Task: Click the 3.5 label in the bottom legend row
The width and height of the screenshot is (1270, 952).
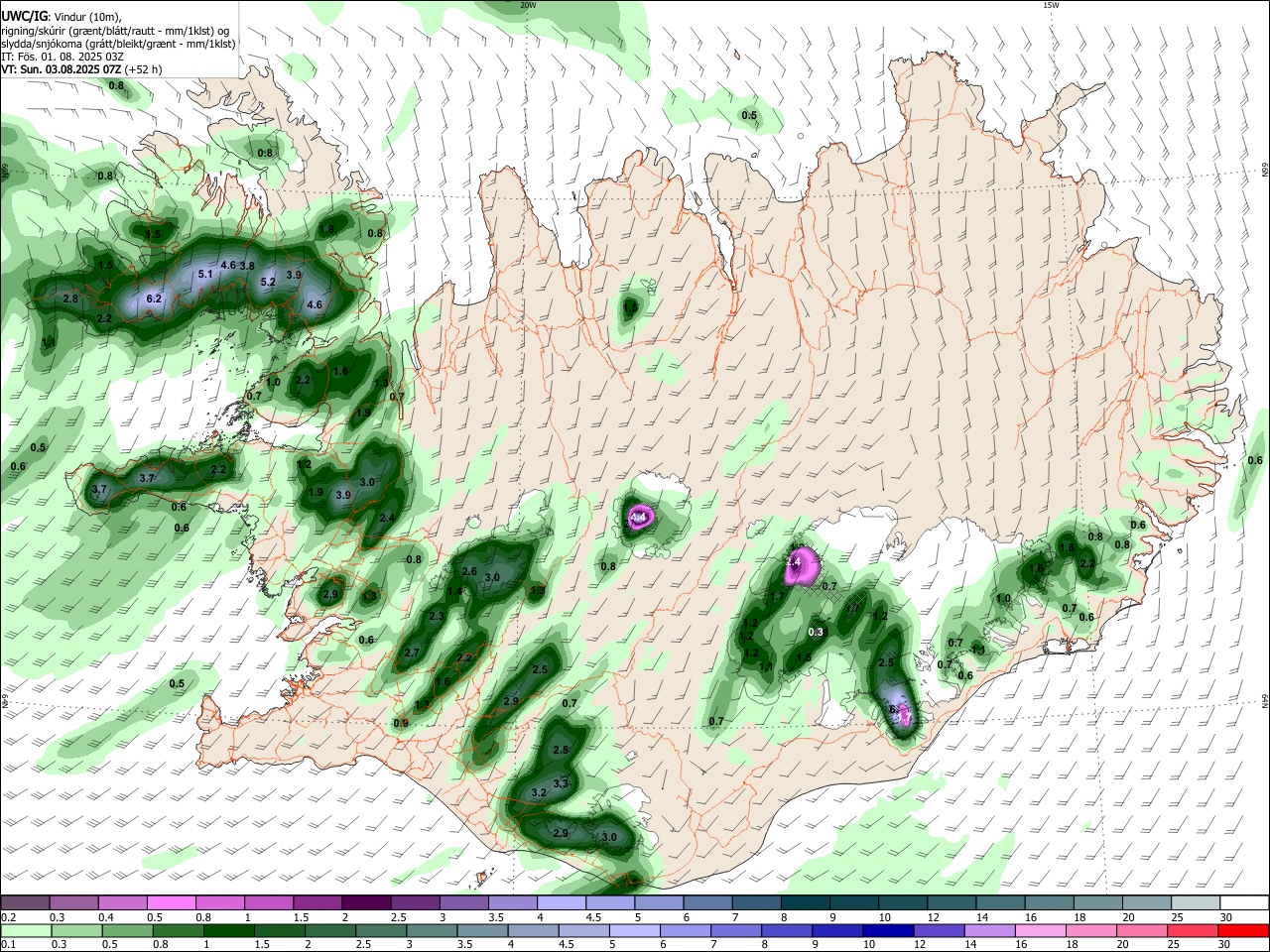Action: (x=464, y=945)
